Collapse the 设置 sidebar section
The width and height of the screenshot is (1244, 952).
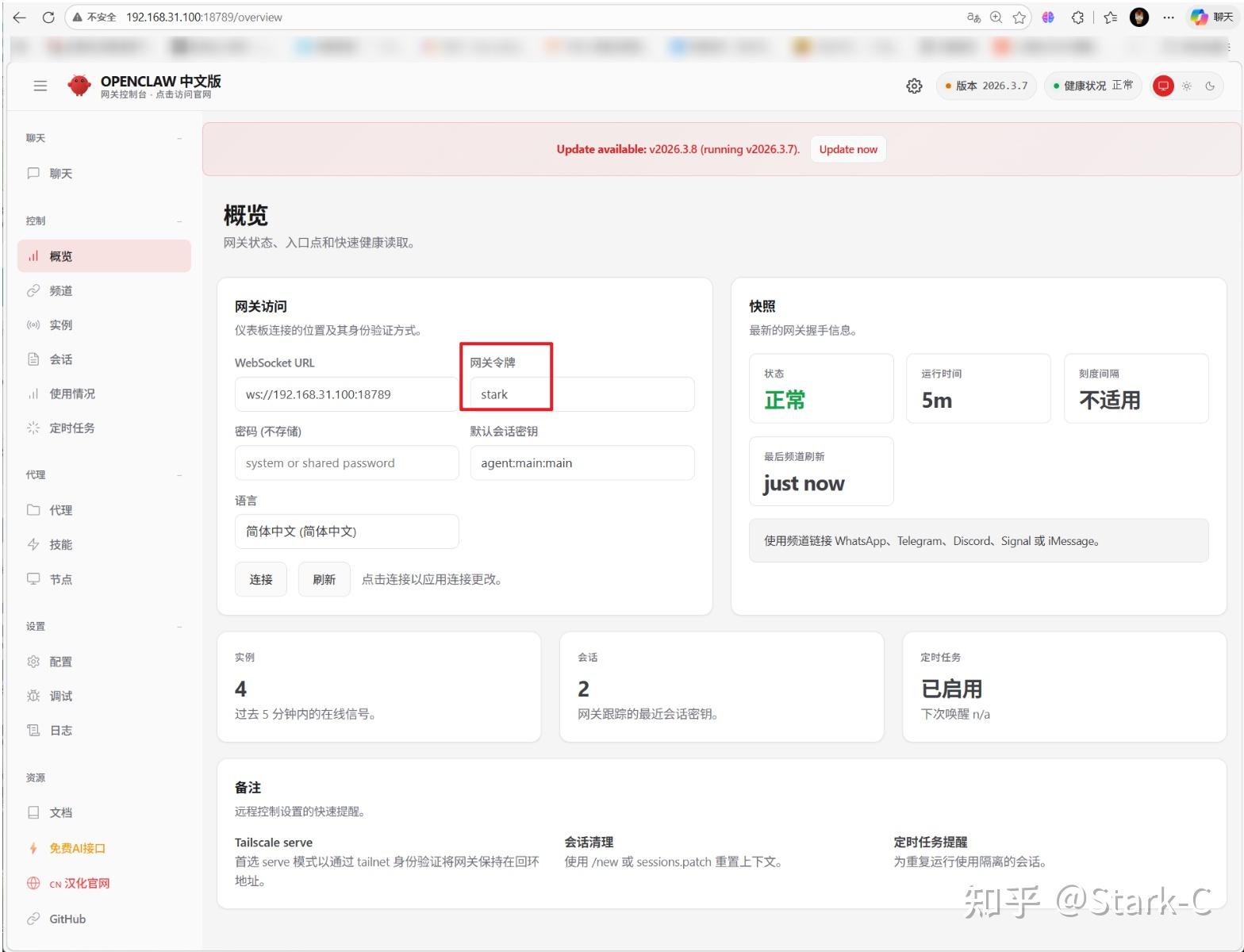(x=179, y=626)
